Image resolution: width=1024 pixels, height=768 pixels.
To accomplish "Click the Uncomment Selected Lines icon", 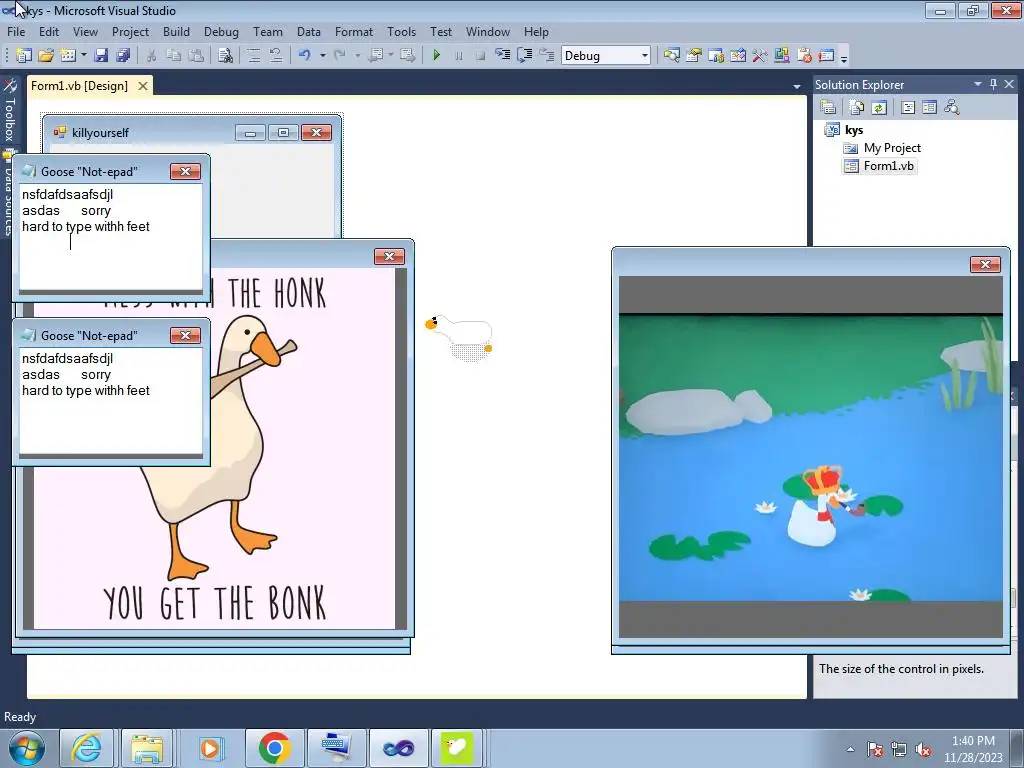I will [x=276, y=56].
